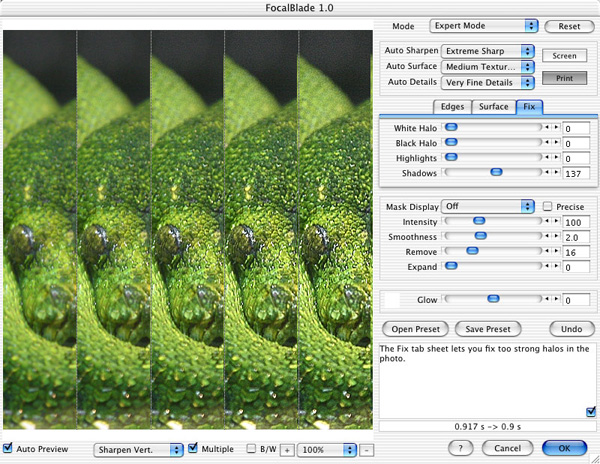
Task: Expand the Auto Sharpen dropdown
Action: pos(486,50)
